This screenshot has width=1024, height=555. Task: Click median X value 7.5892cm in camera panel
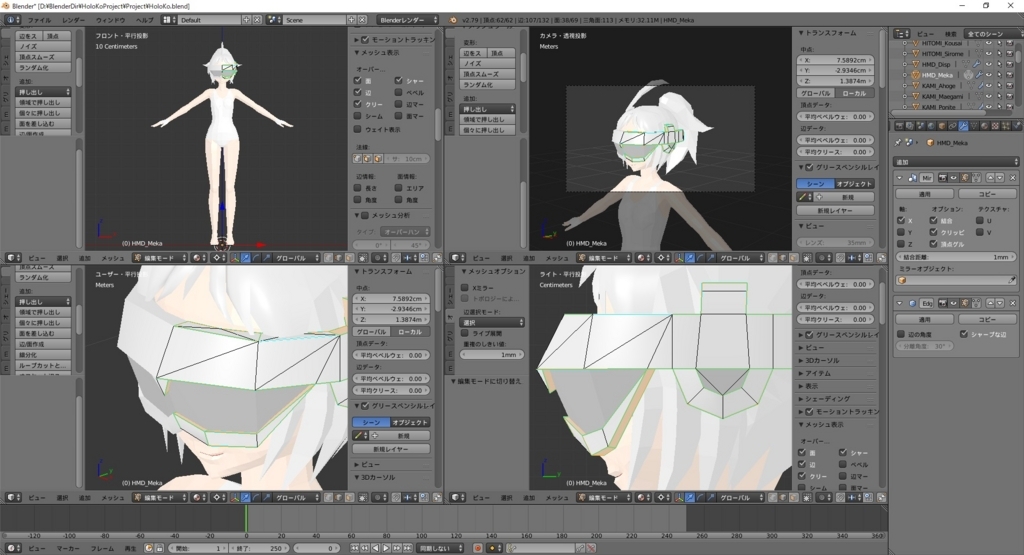(x=835, y=59)
